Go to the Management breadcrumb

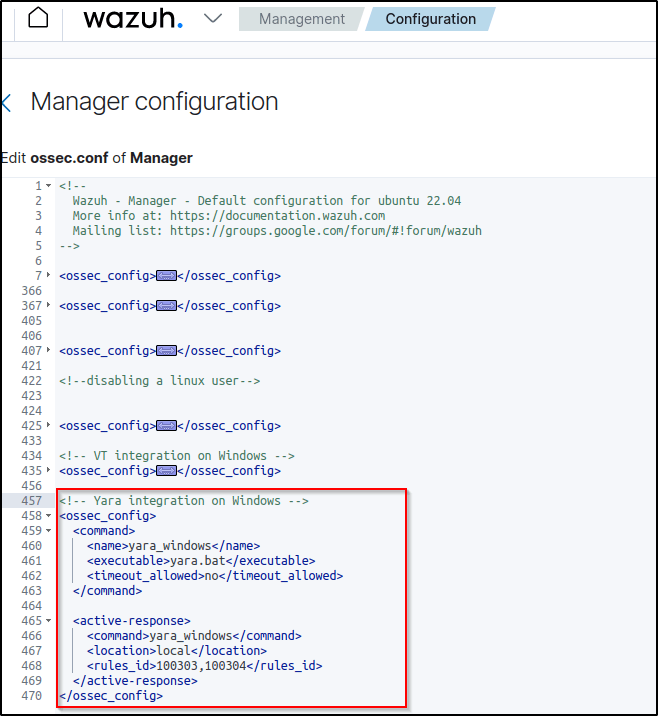(301, 19)
